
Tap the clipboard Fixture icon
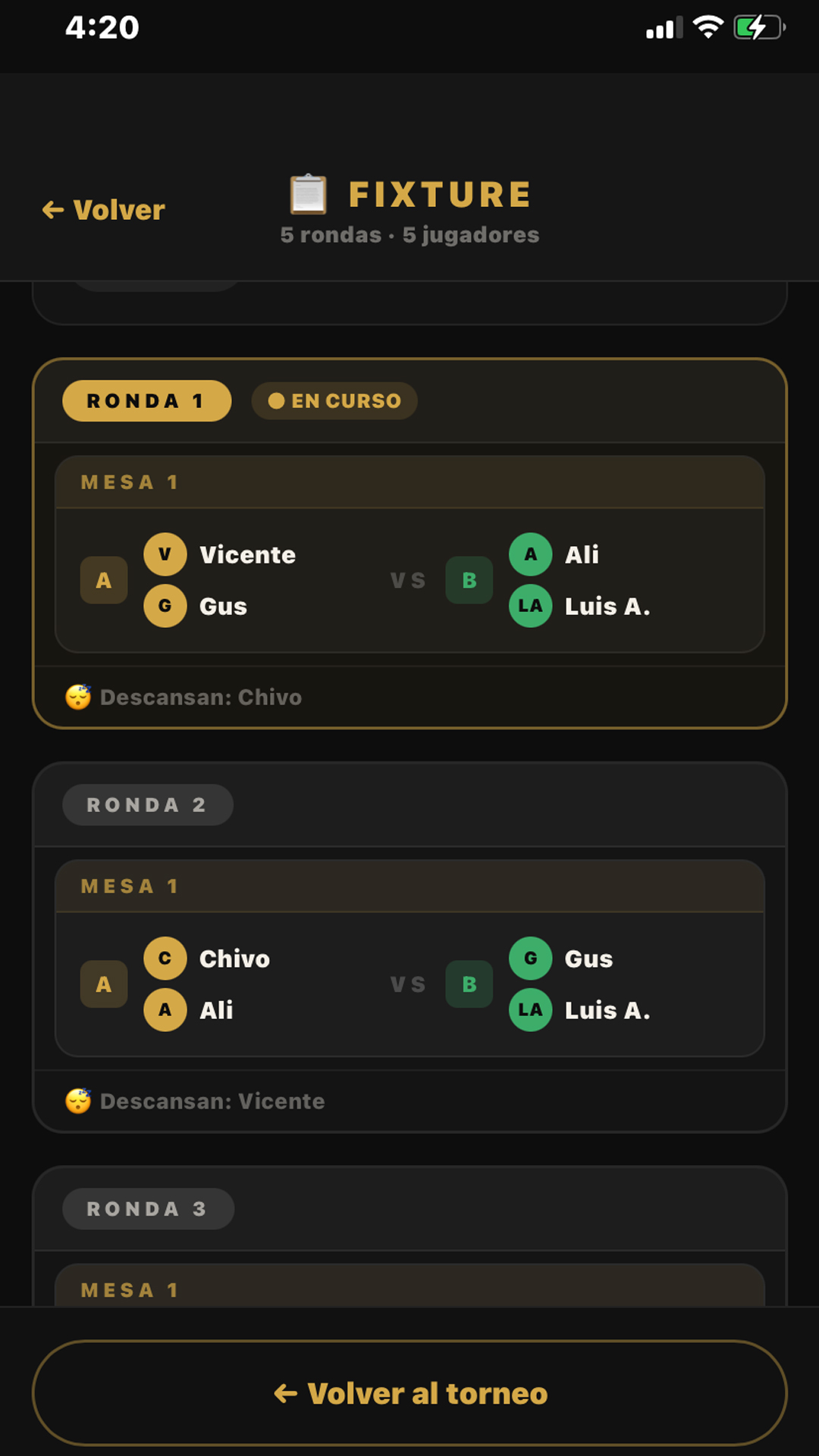(309, 194)
